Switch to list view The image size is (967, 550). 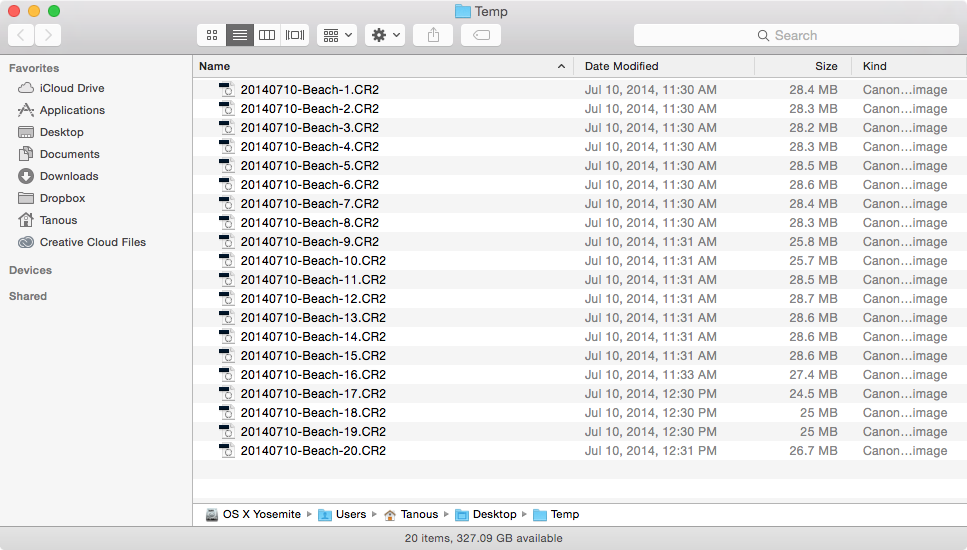239,35
